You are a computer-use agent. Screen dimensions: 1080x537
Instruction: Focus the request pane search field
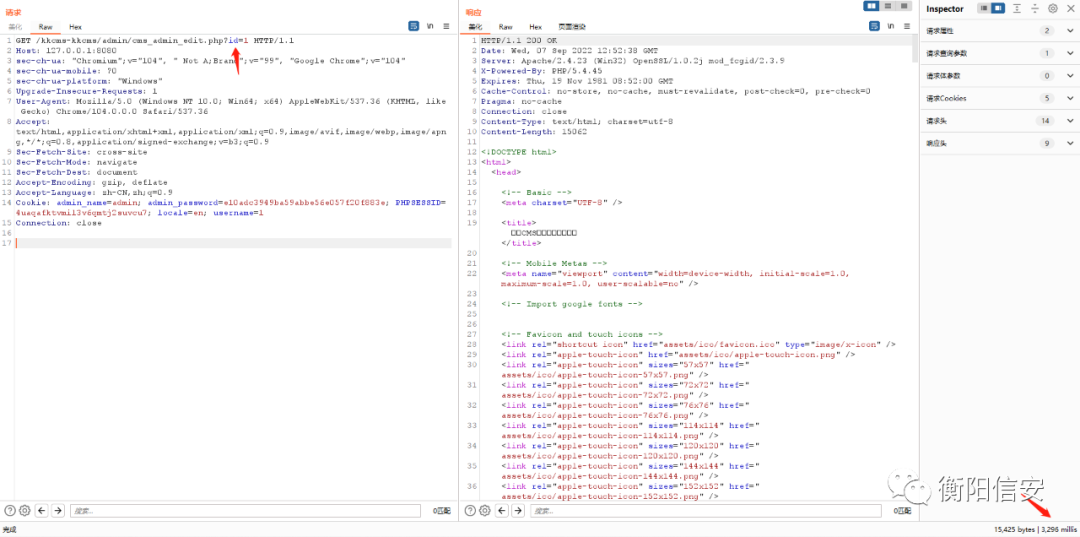[x=245, y=511]
